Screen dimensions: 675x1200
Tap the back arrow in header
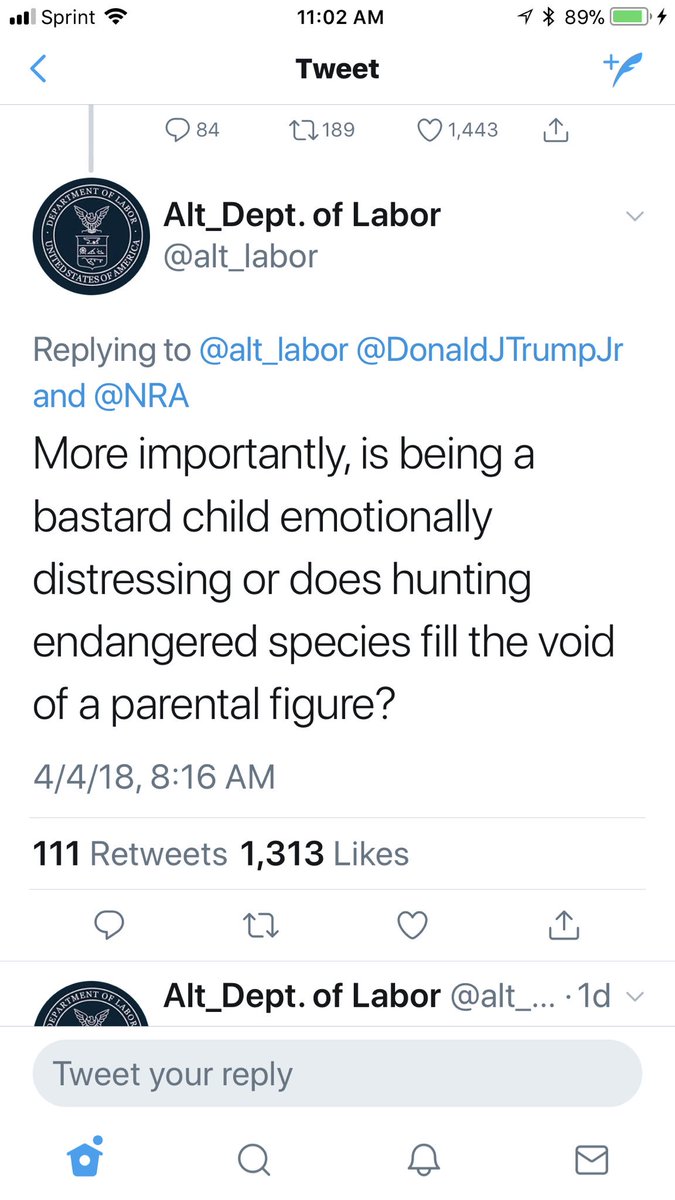click(40, 69)
